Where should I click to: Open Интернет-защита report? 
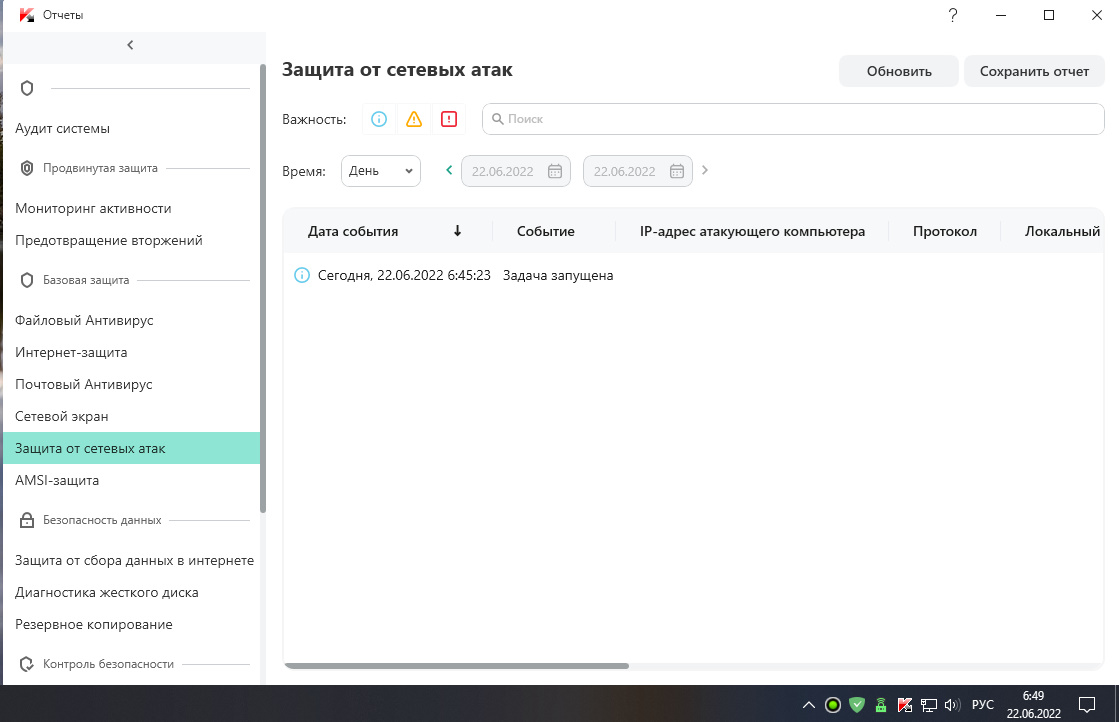(71, 352)
